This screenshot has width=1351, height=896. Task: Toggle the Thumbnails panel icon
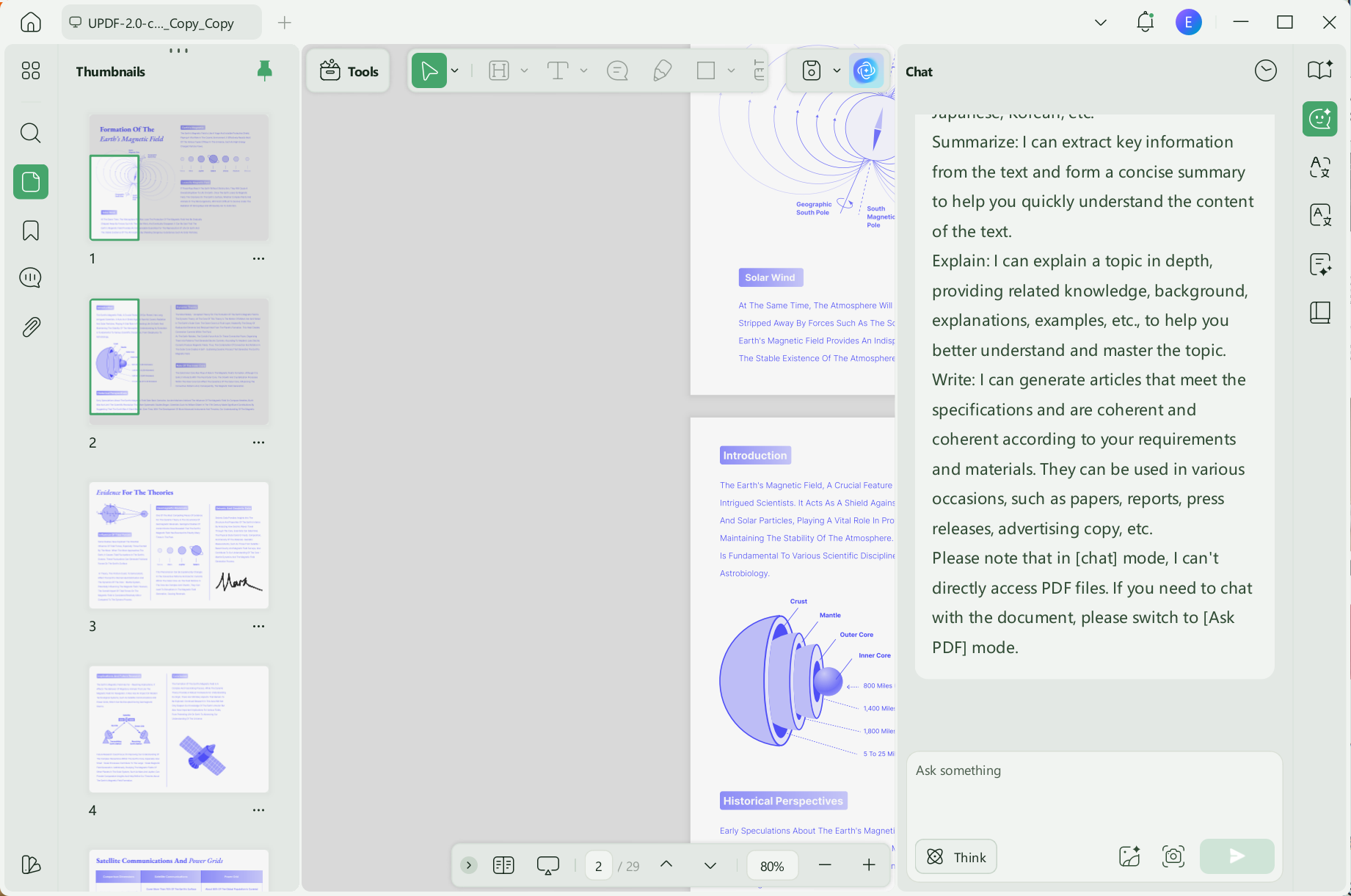[31, 181]
